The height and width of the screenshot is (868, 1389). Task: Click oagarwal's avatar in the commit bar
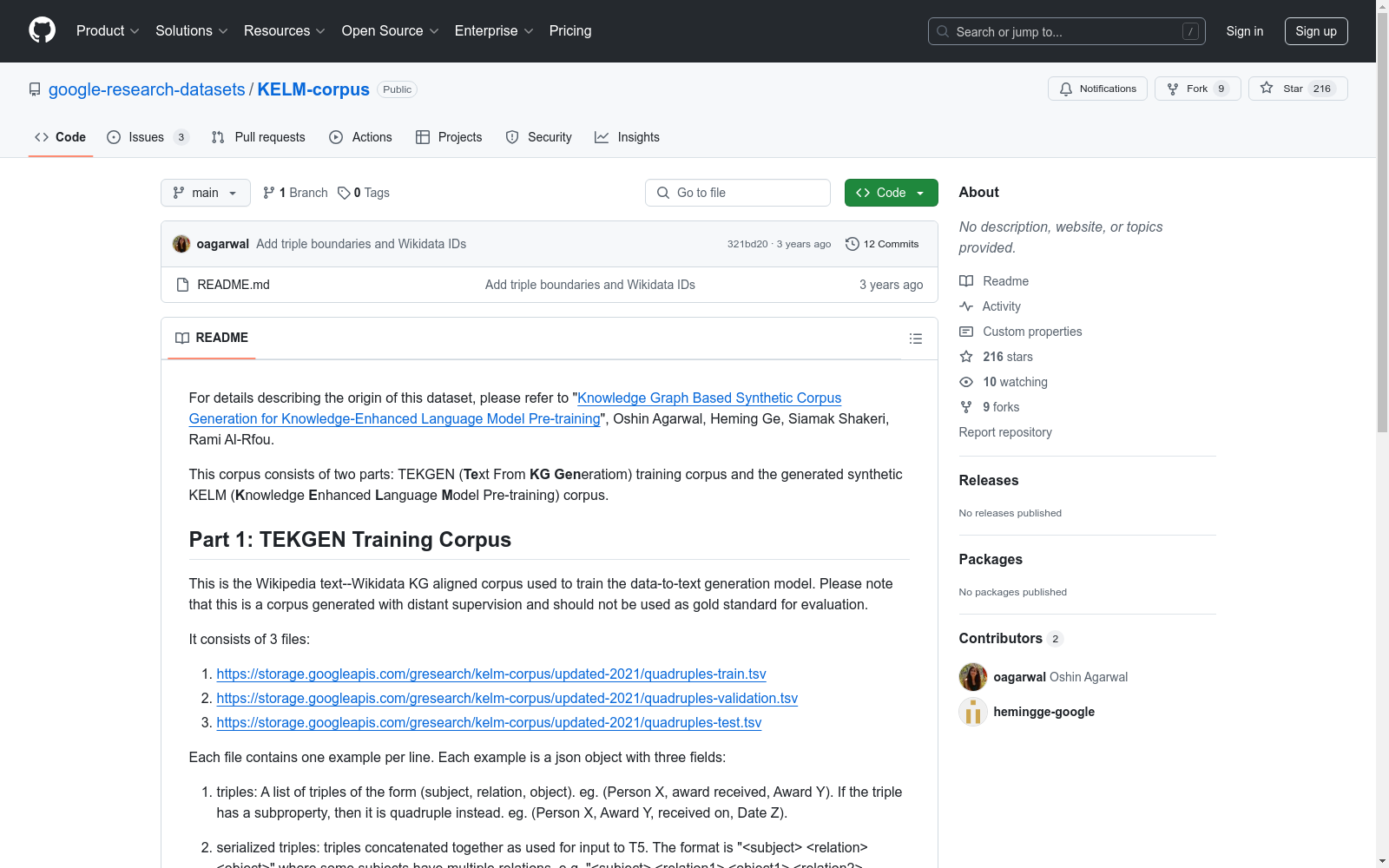(x=181, y=244)
